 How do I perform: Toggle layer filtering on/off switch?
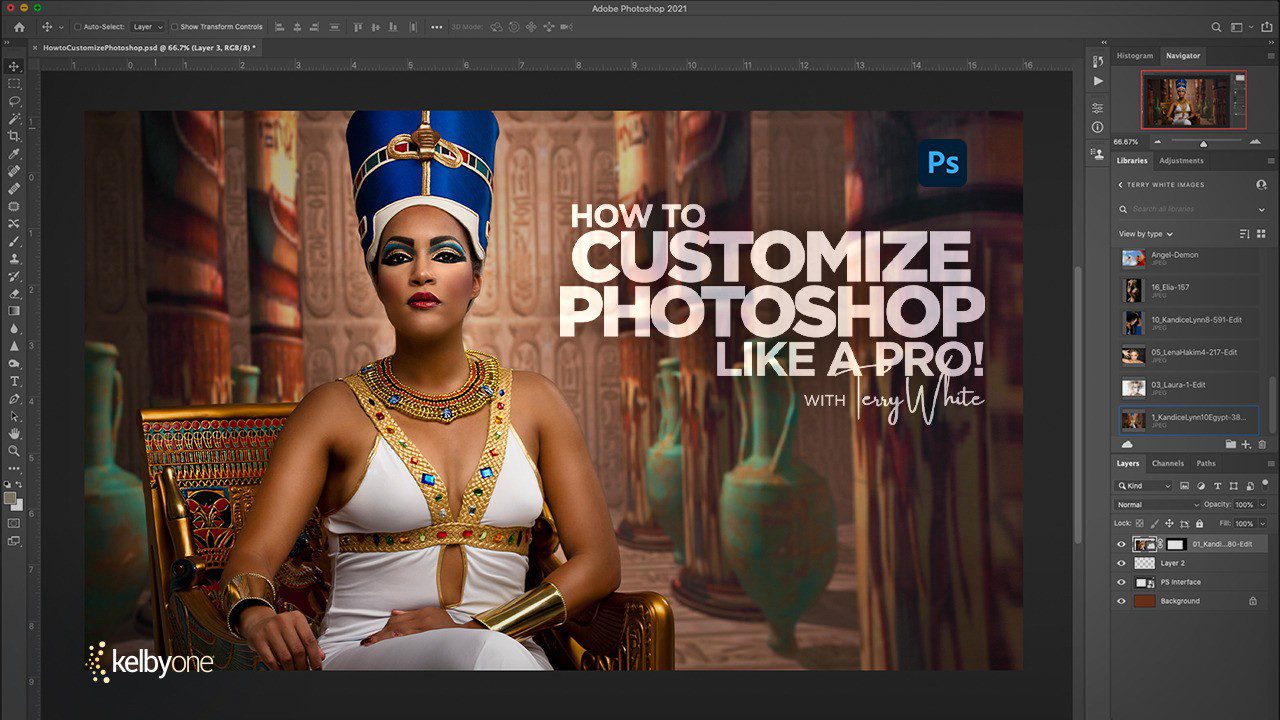point(1264,486)
